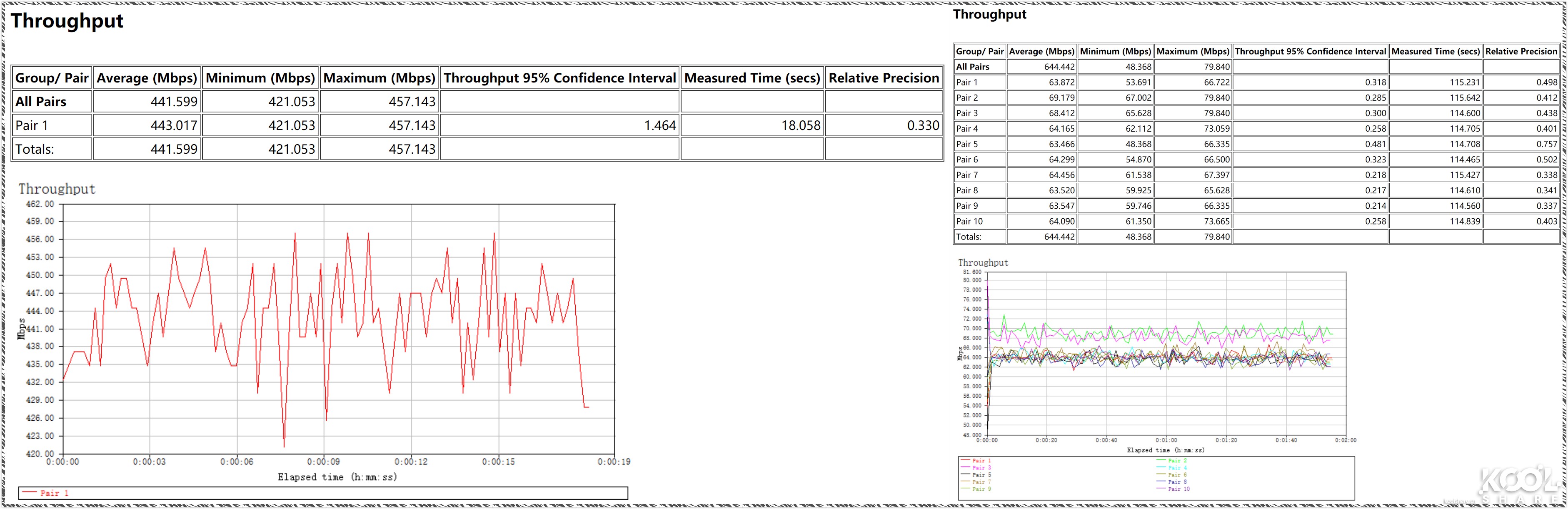Click the 18.058 measured time cell
The width and height of the screenshot is (1568, 509).
(x=800, y=125)
